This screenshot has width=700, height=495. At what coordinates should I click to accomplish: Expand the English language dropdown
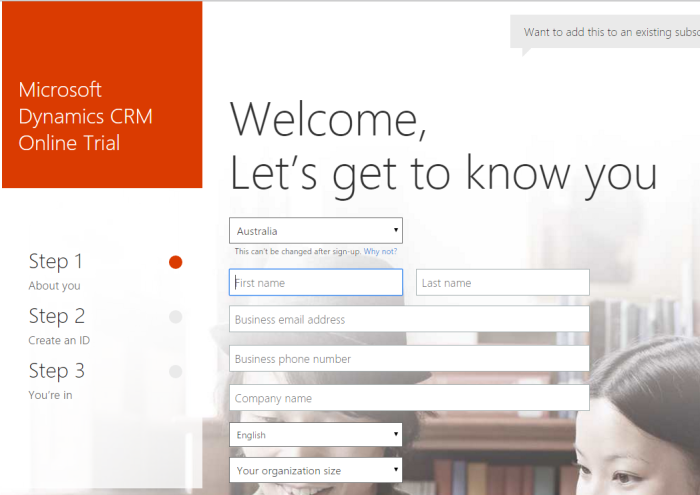(x=315, y=435)
